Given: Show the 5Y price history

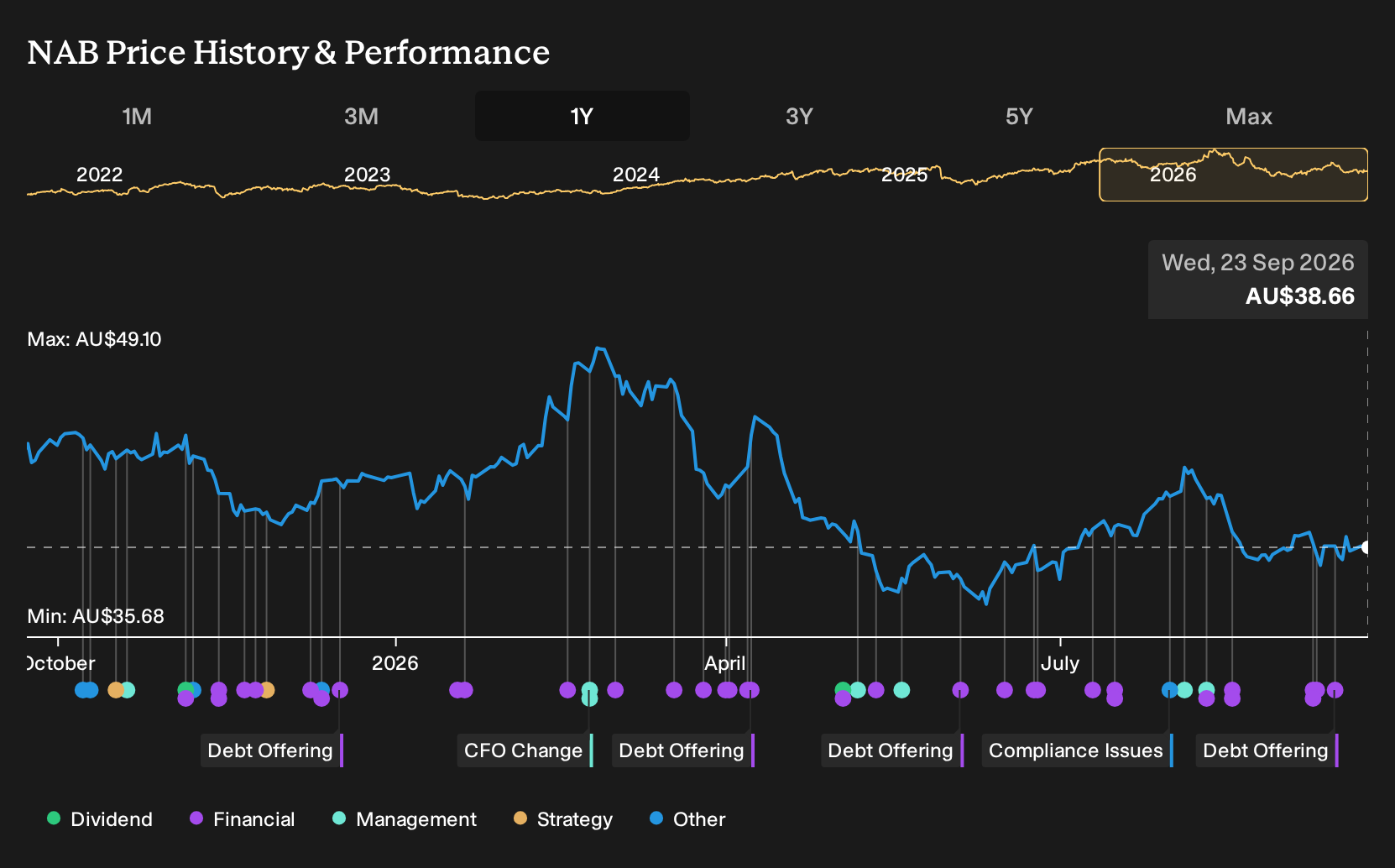Looking at the screenshot, I should (1019, 117).
